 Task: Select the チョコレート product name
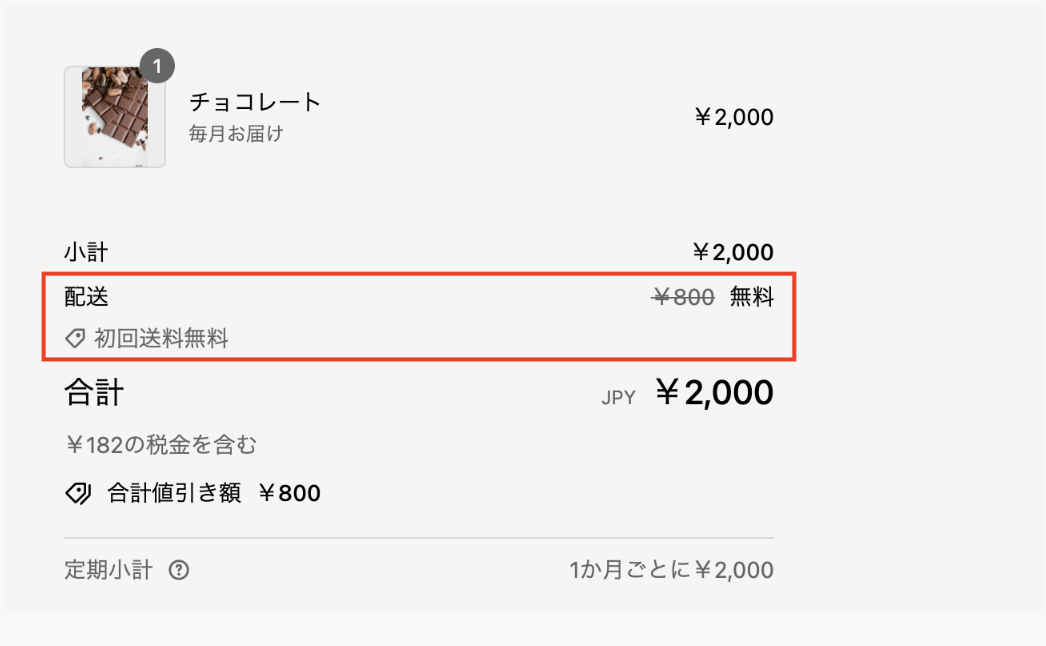coord(255,102)
